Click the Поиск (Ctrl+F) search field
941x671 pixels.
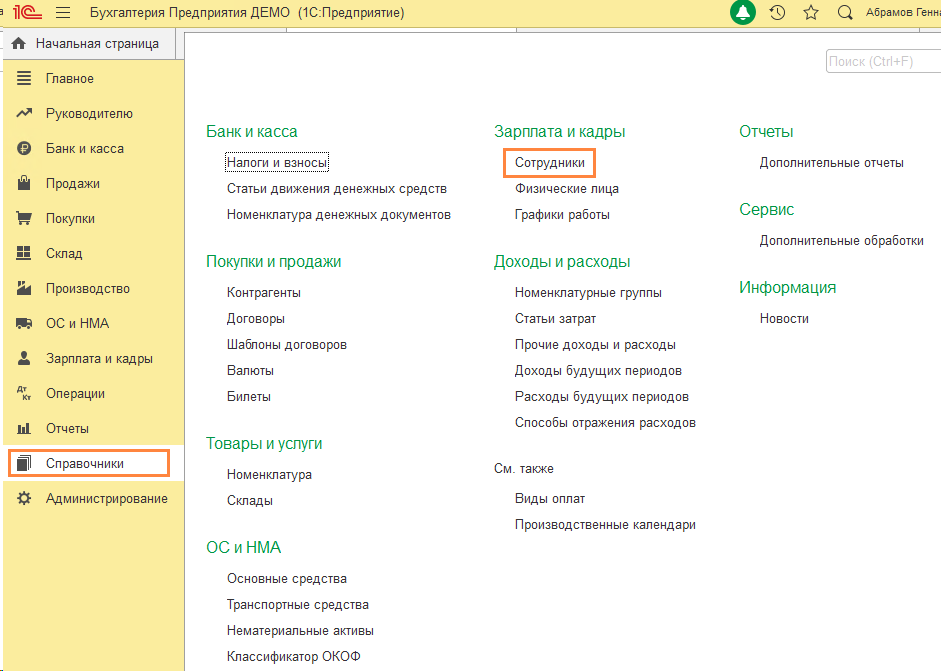[x=883, y=61]
